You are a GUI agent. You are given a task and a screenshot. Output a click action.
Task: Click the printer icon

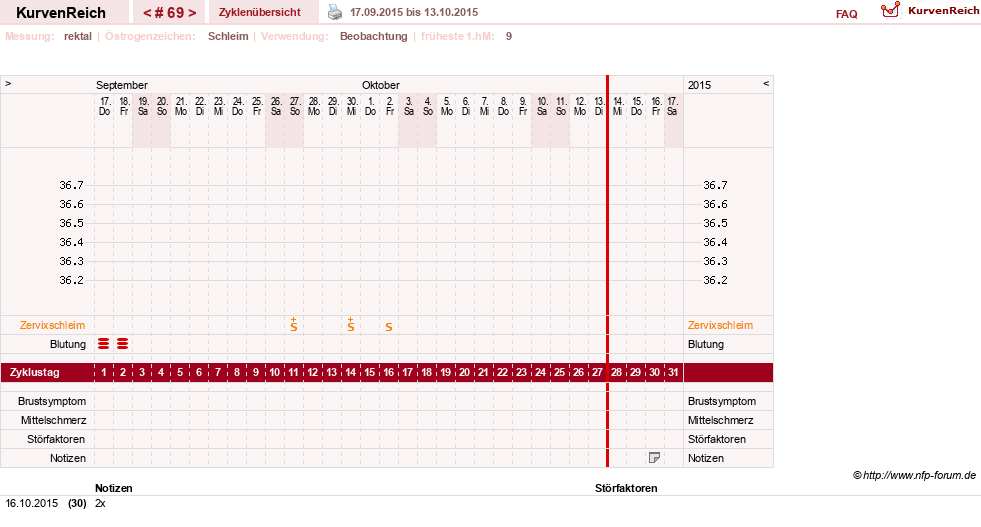[335, 13]
